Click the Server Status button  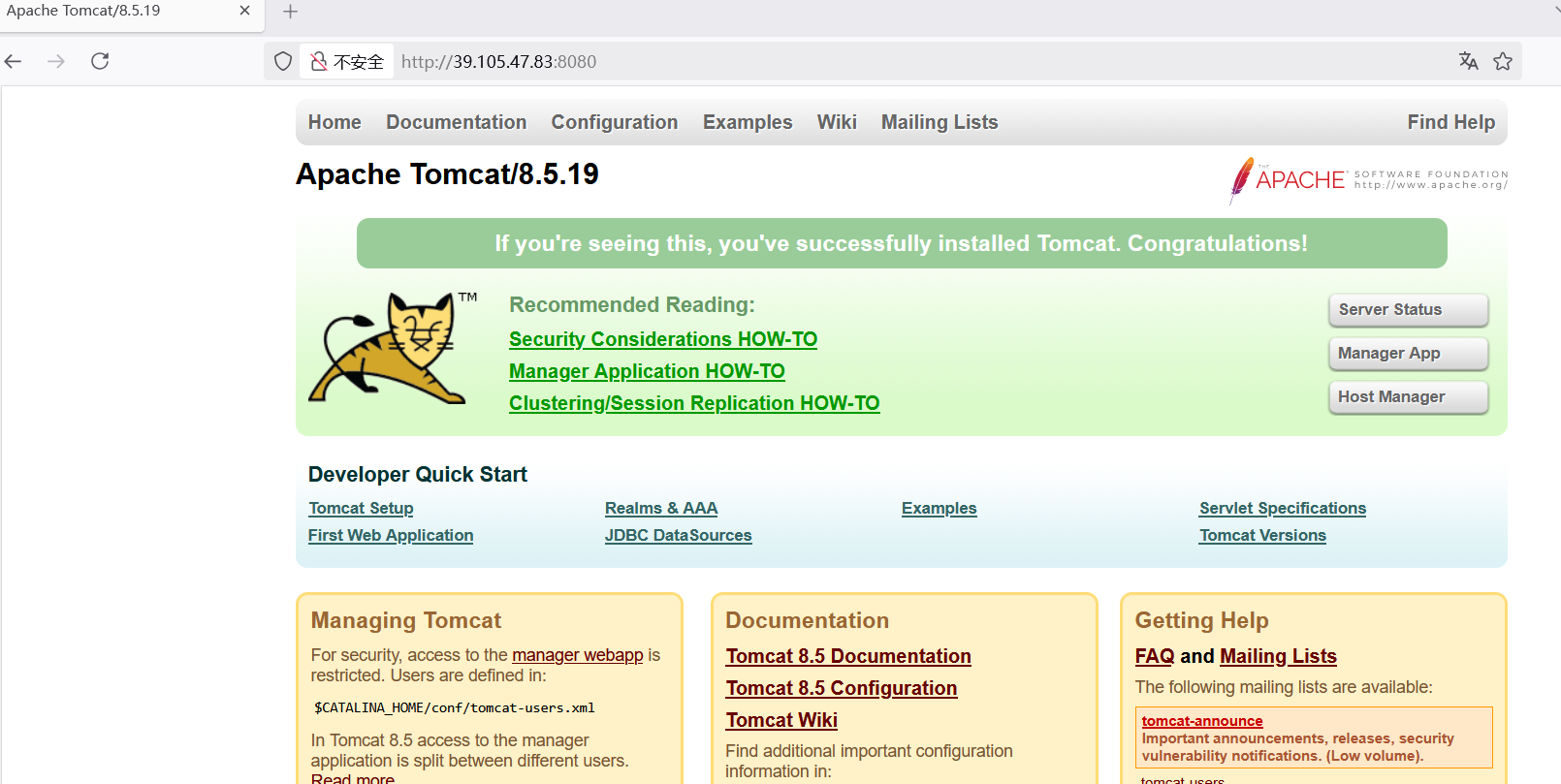click(x=1408, y=310)
